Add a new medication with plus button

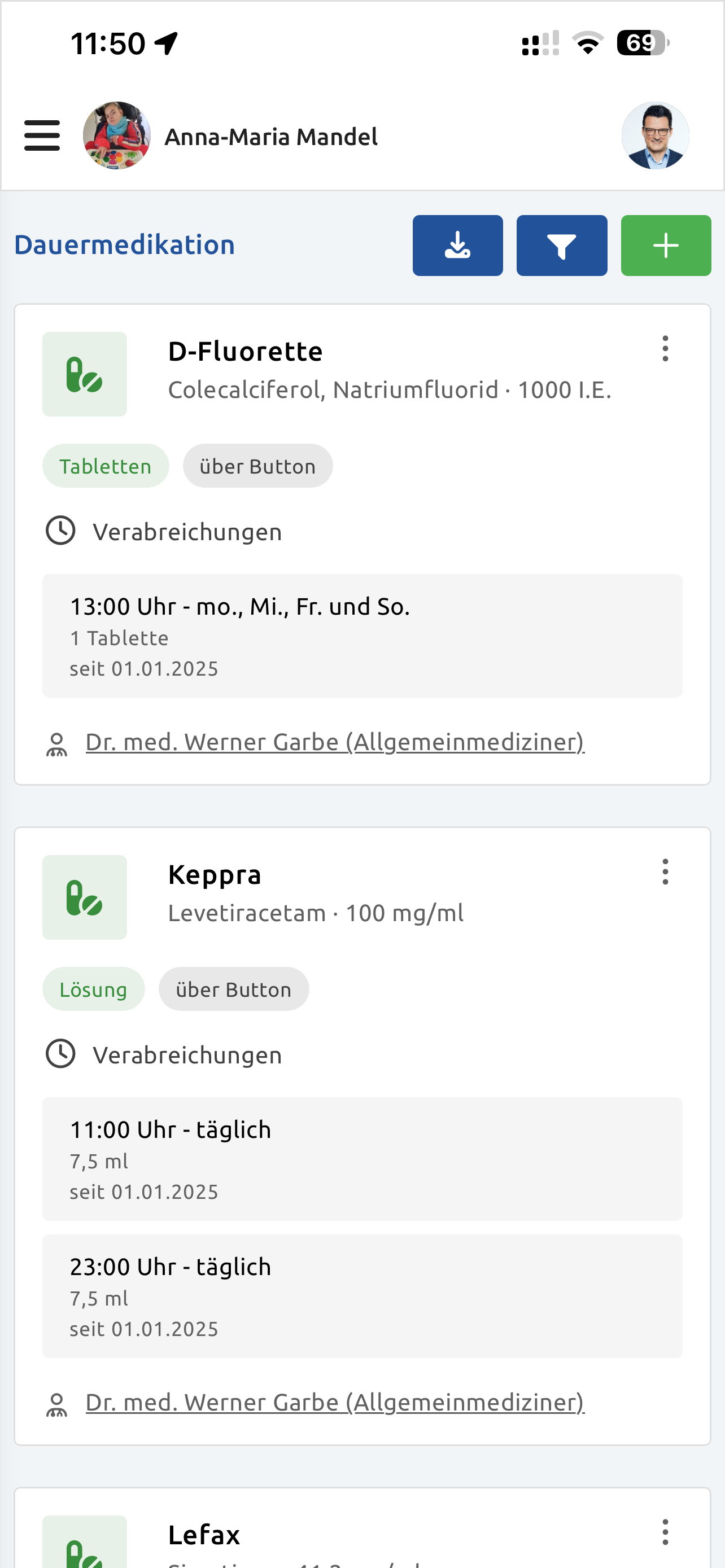(665, 246)
